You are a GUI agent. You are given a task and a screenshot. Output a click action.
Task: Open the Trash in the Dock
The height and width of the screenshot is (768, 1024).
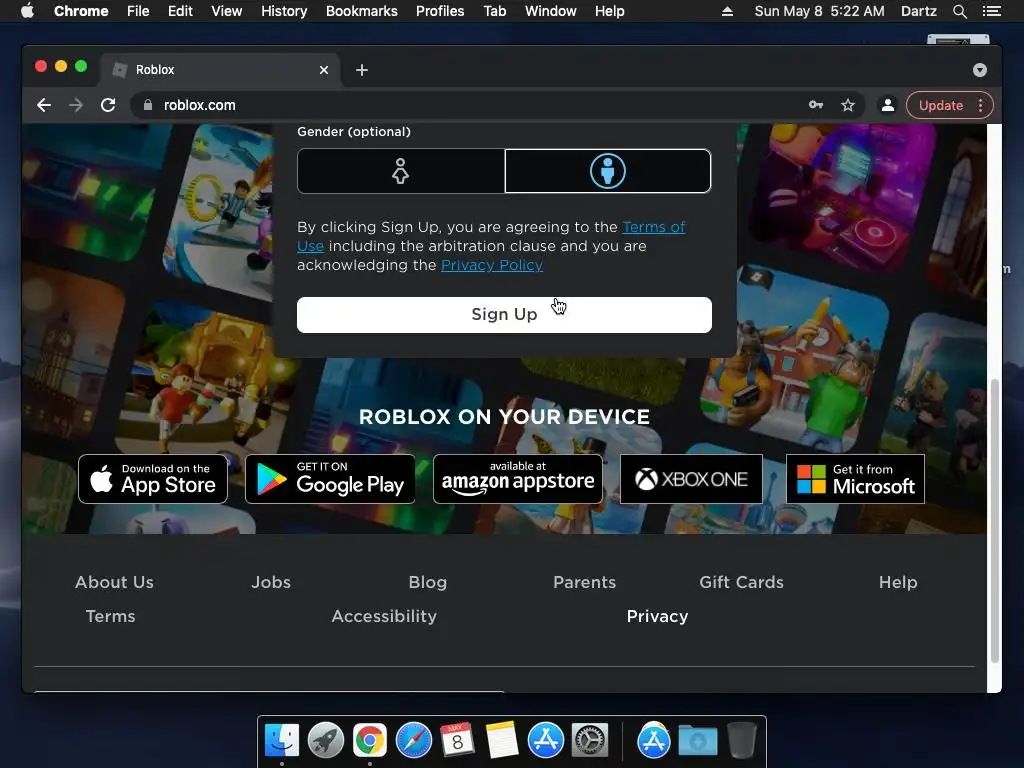tap(741, 741)
